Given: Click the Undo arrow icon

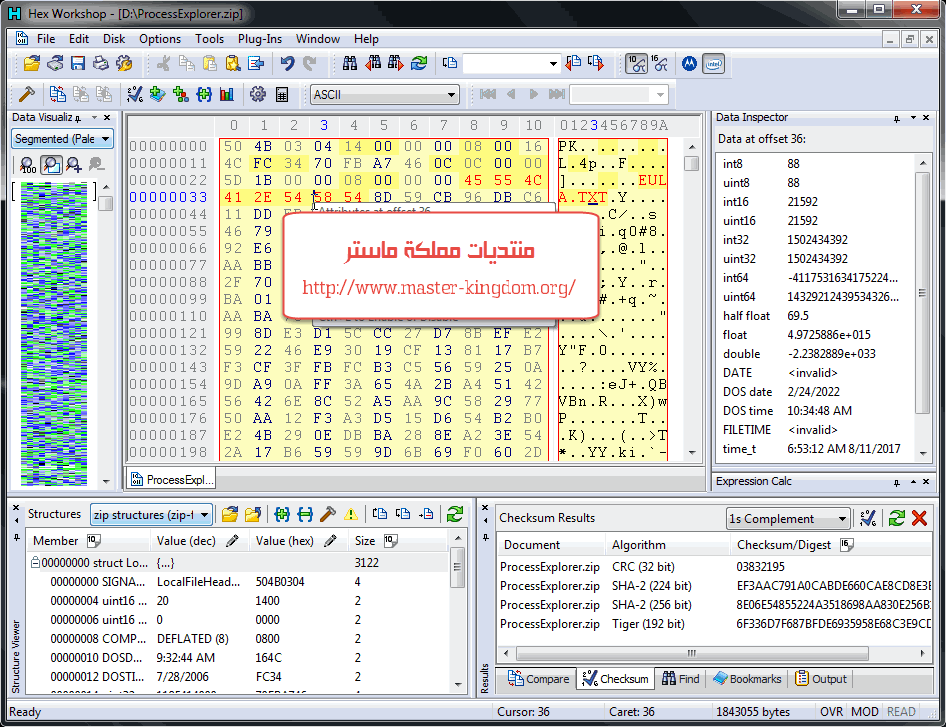Looking at the screenshot, I should pos(287,63).
